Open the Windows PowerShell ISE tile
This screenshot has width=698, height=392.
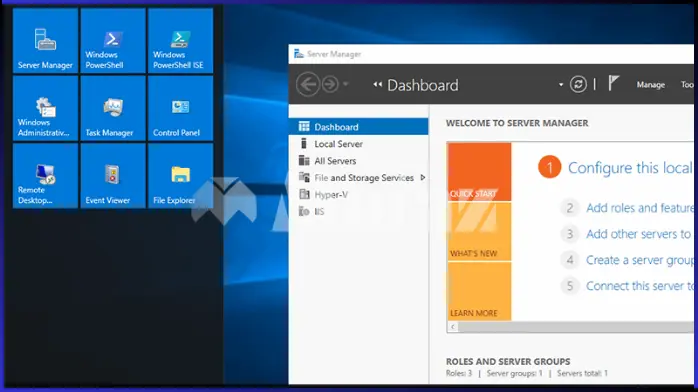click(180, 40)
